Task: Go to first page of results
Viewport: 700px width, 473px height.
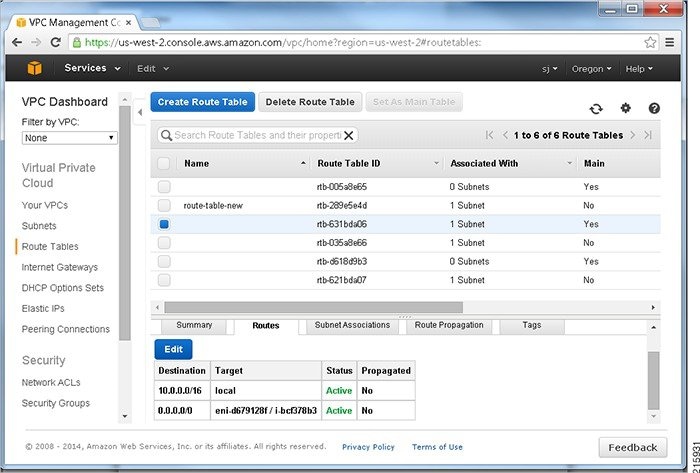Action: [489, 135]
